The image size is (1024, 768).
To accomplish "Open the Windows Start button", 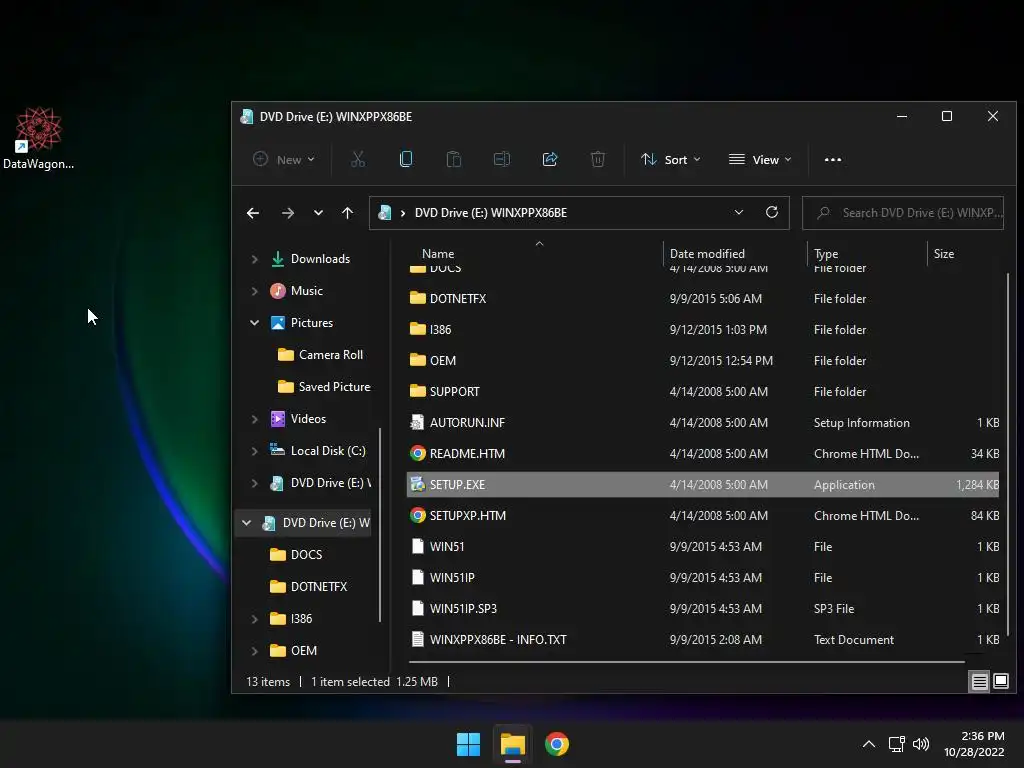I will click(468, 744).
